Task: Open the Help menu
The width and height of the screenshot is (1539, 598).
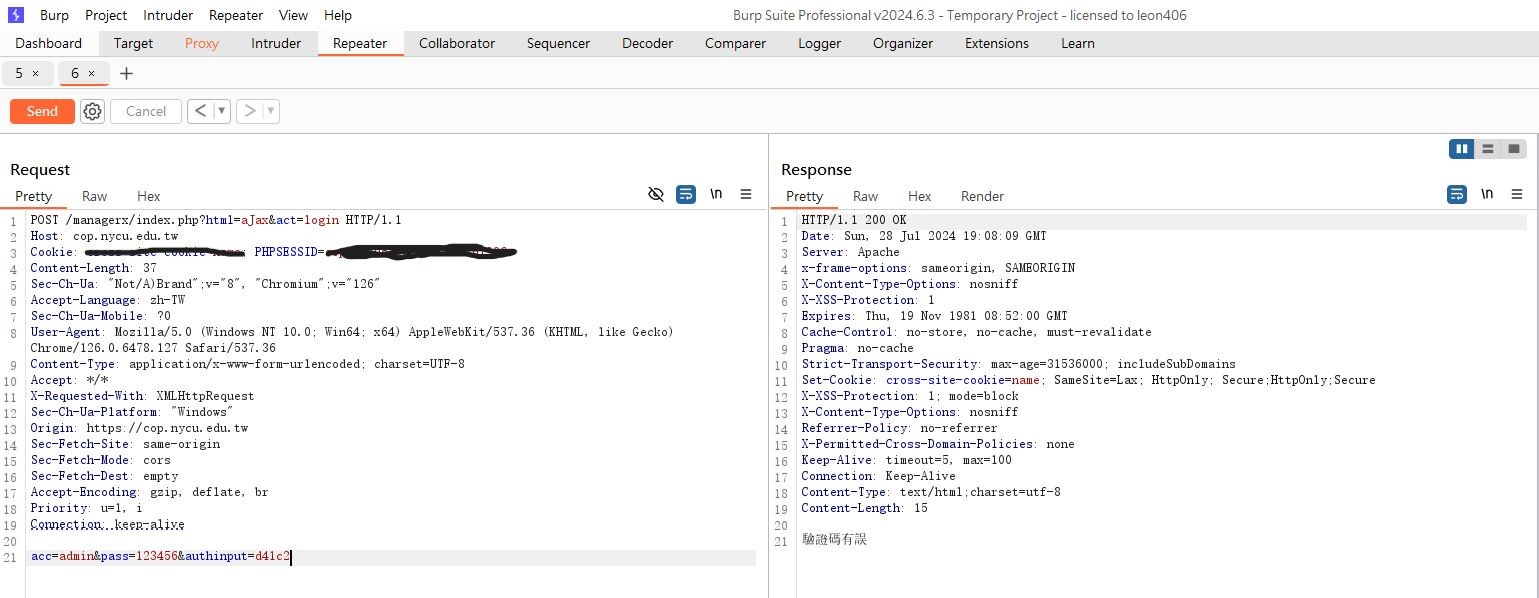Action: (338, 15)
